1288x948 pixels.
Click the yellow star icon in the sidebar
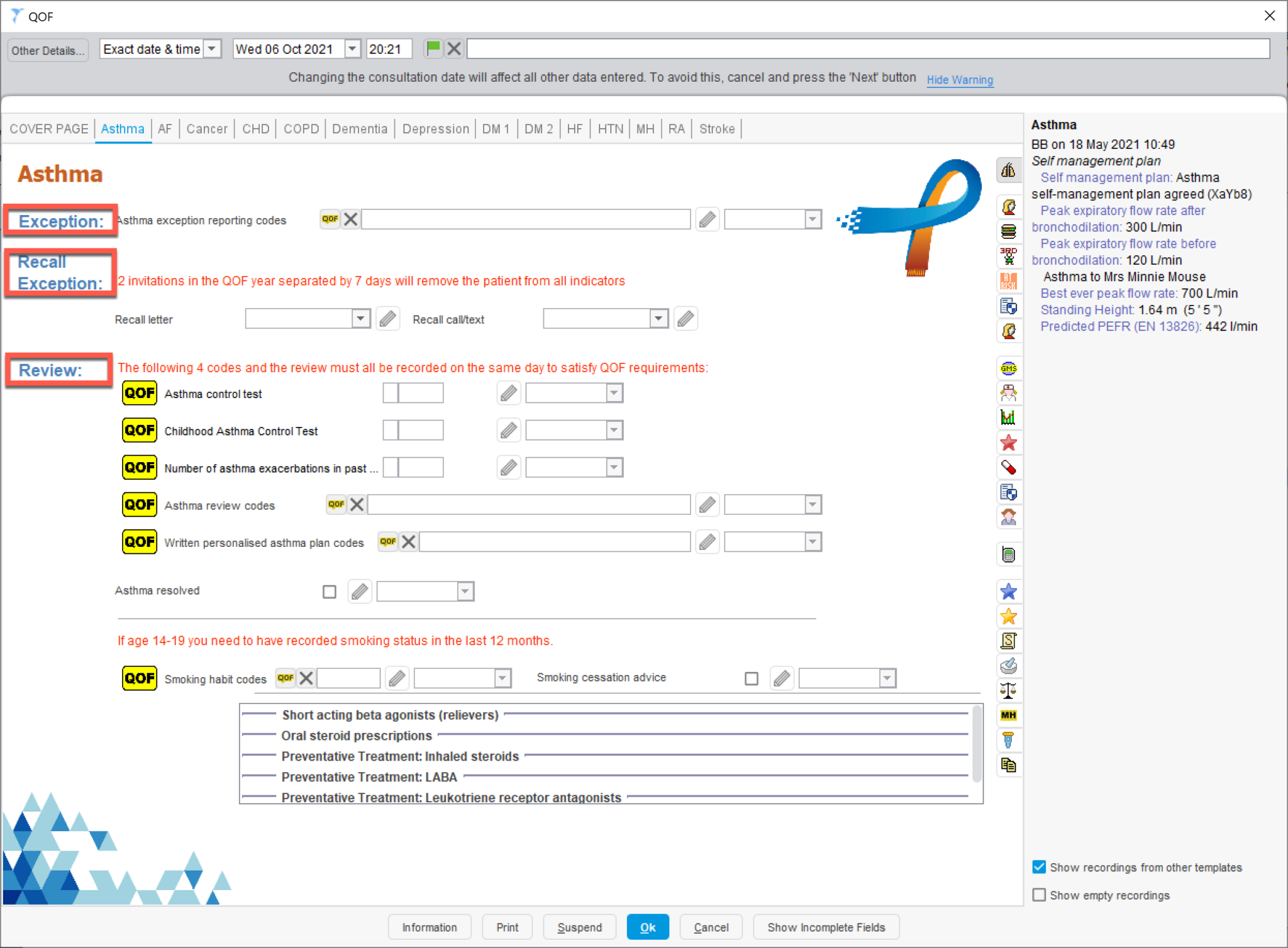(x=1009, y=616)
